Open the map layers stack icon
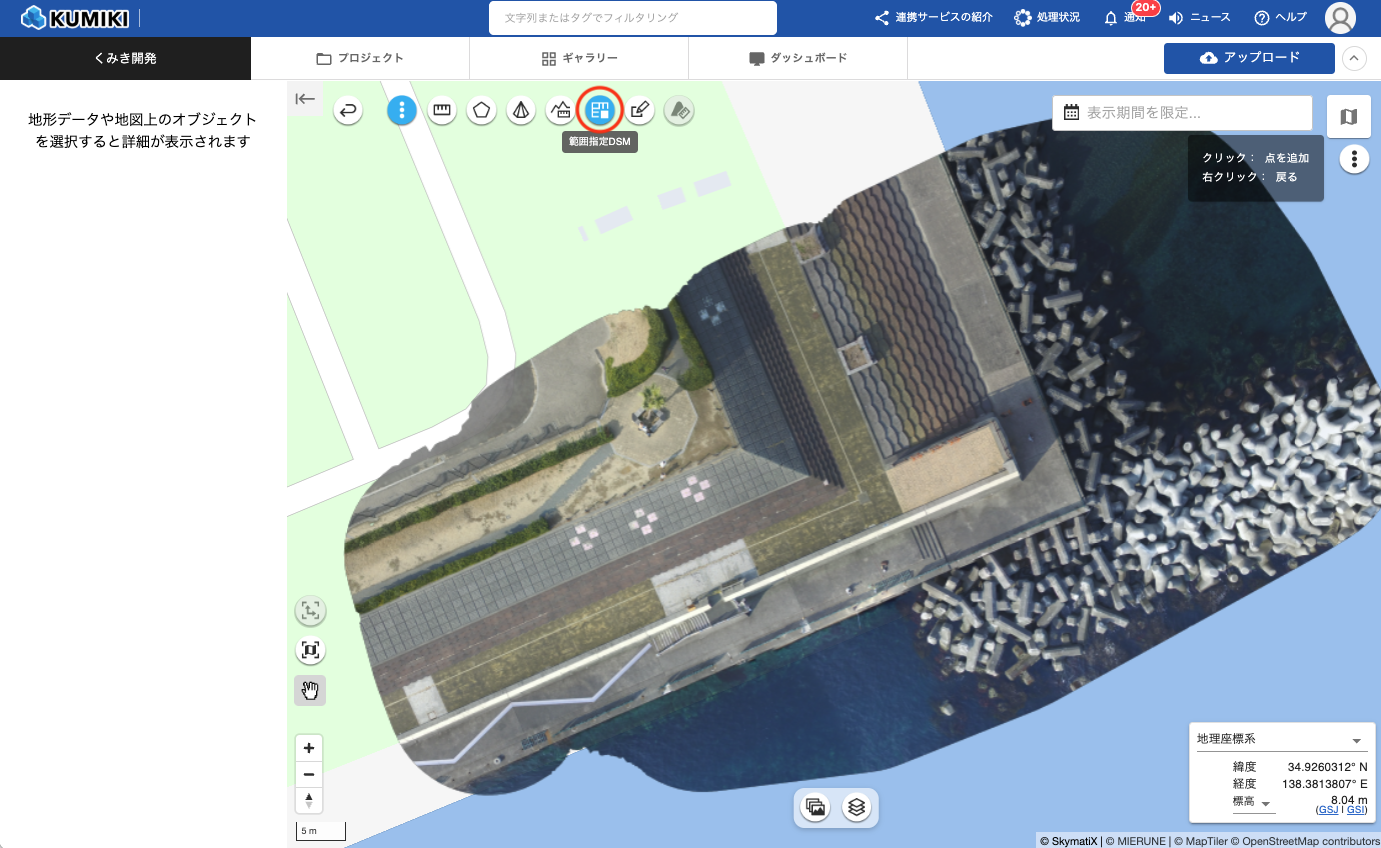Viewport: 1381px width, 848px height. pos(856,807)
